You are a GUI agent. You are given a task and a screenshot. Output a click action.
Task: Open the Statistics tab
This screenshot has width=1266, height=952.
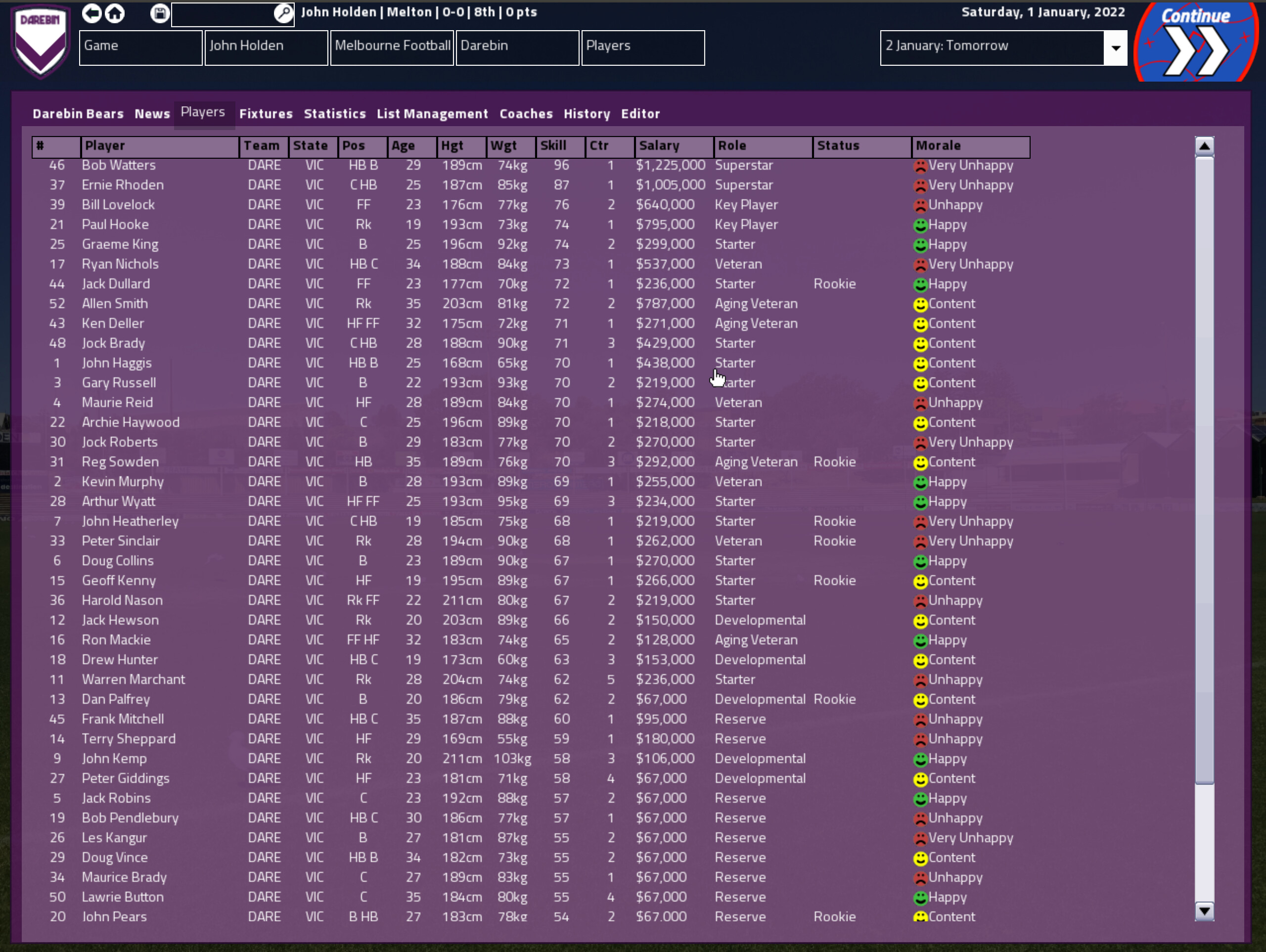point(335,113)
